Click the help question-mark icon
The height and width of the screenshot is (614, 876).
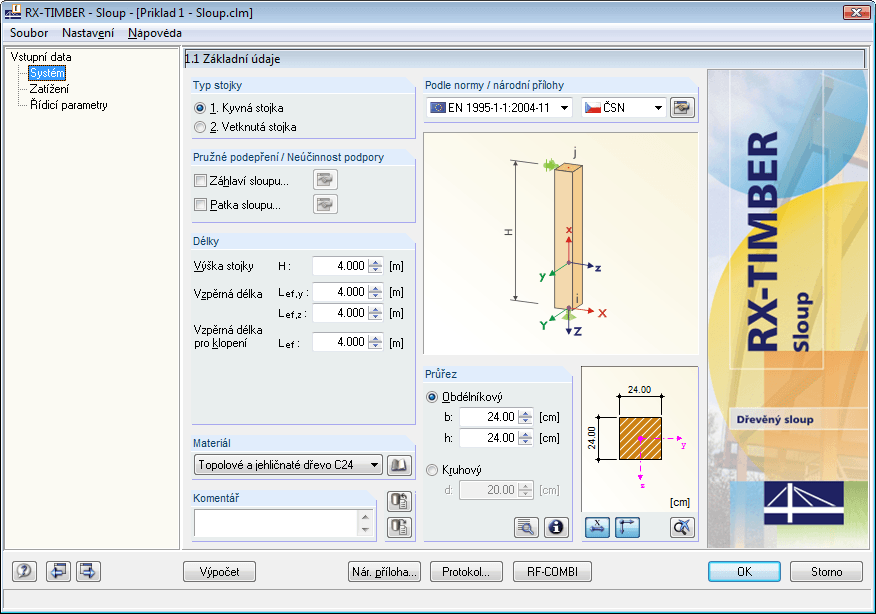pos(22,571)
